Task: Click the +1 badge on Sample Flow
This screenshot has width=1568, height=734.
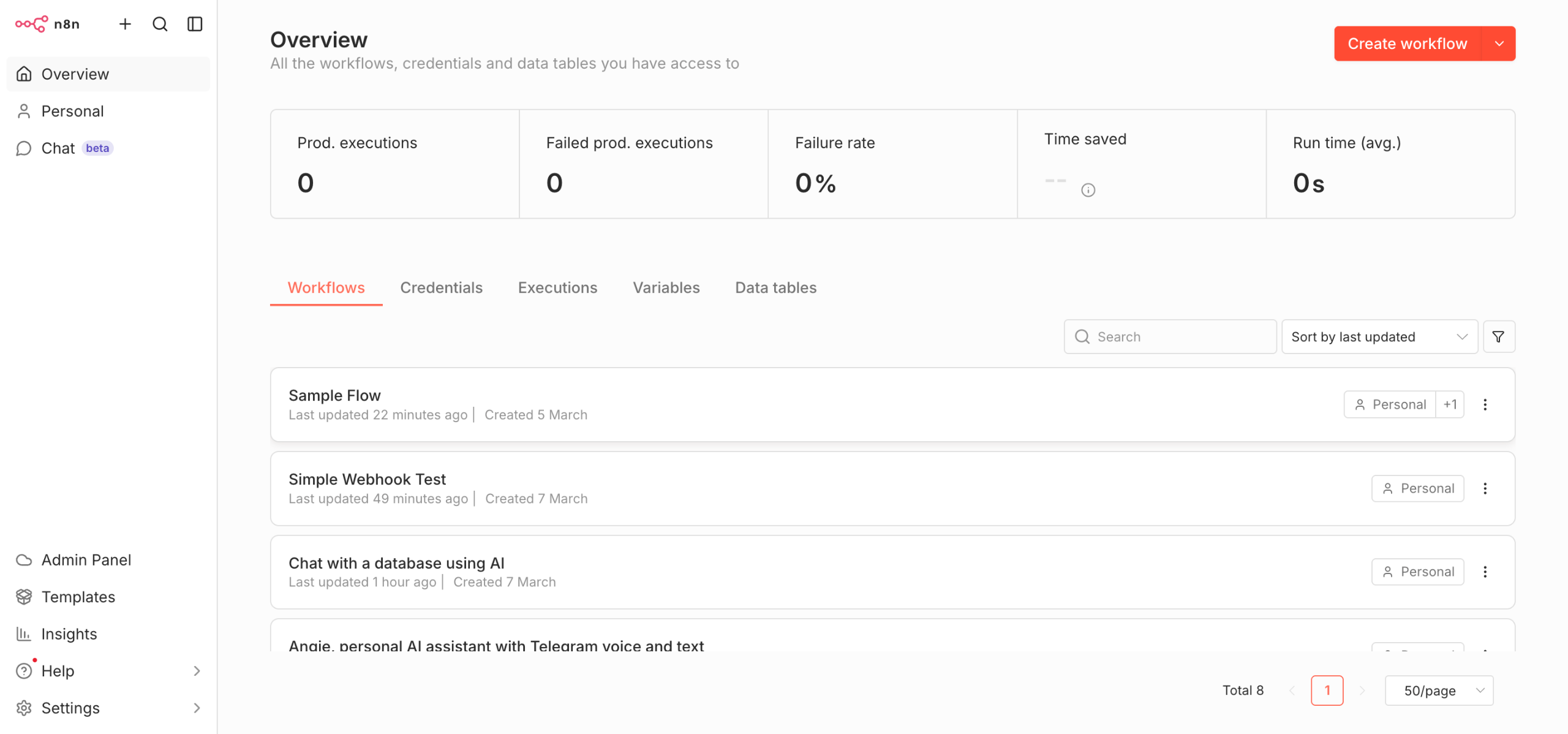Action: coord(1450,404)
